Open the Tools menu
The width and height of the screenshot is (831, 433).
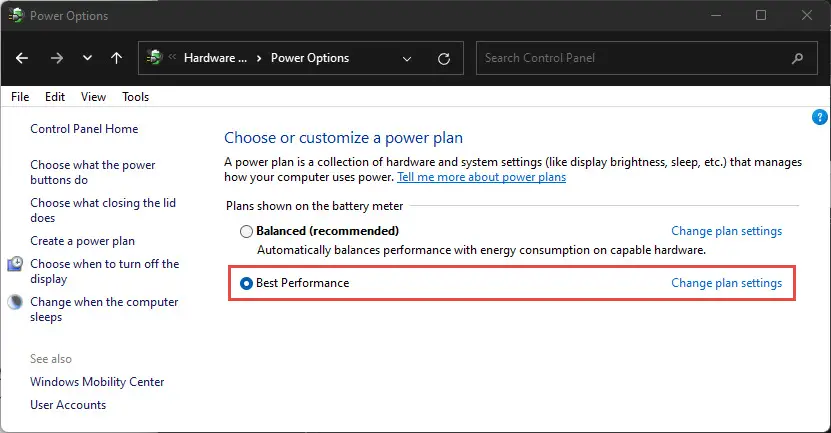coord(136,97)
